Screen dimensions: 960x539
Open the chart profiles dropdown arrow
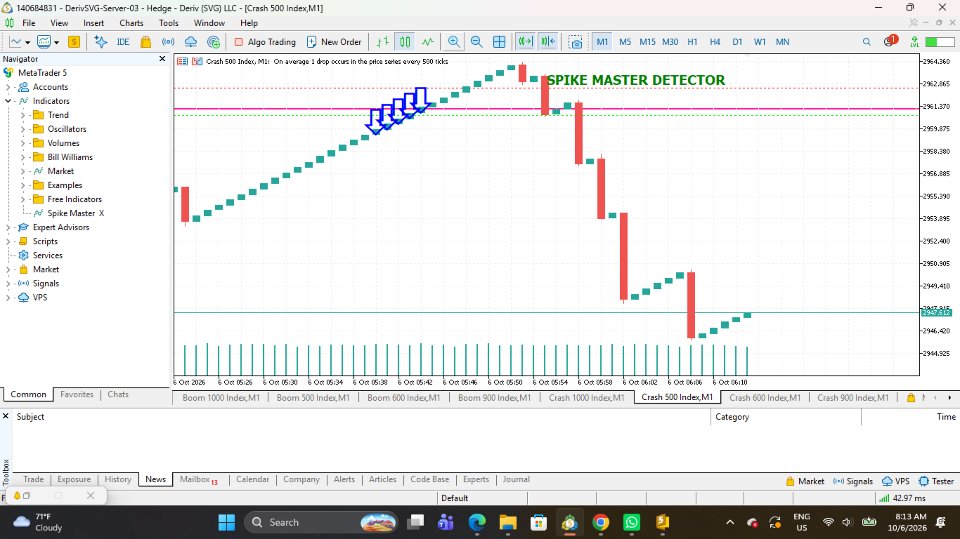56,43
